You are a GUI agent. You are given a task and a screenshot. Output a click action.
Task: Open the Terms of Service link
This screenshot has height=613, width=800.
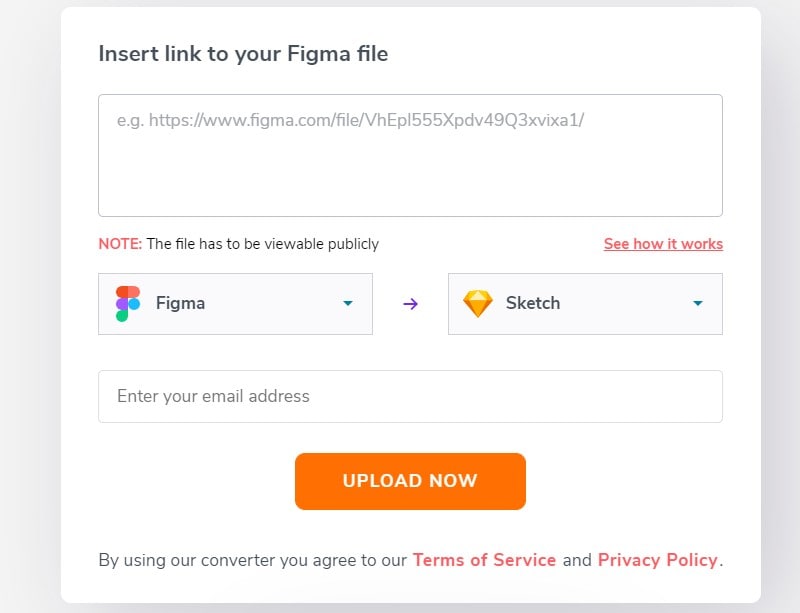point(484,560)
